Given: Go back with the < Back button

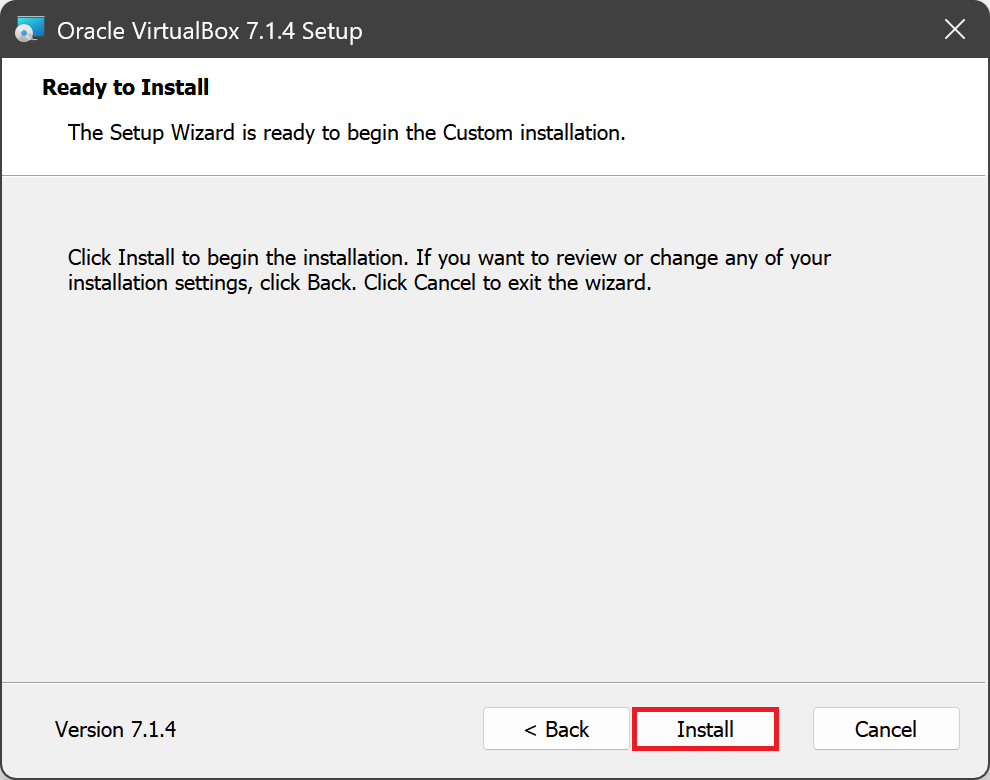Looking at the screenshot, I should (556, 729).
